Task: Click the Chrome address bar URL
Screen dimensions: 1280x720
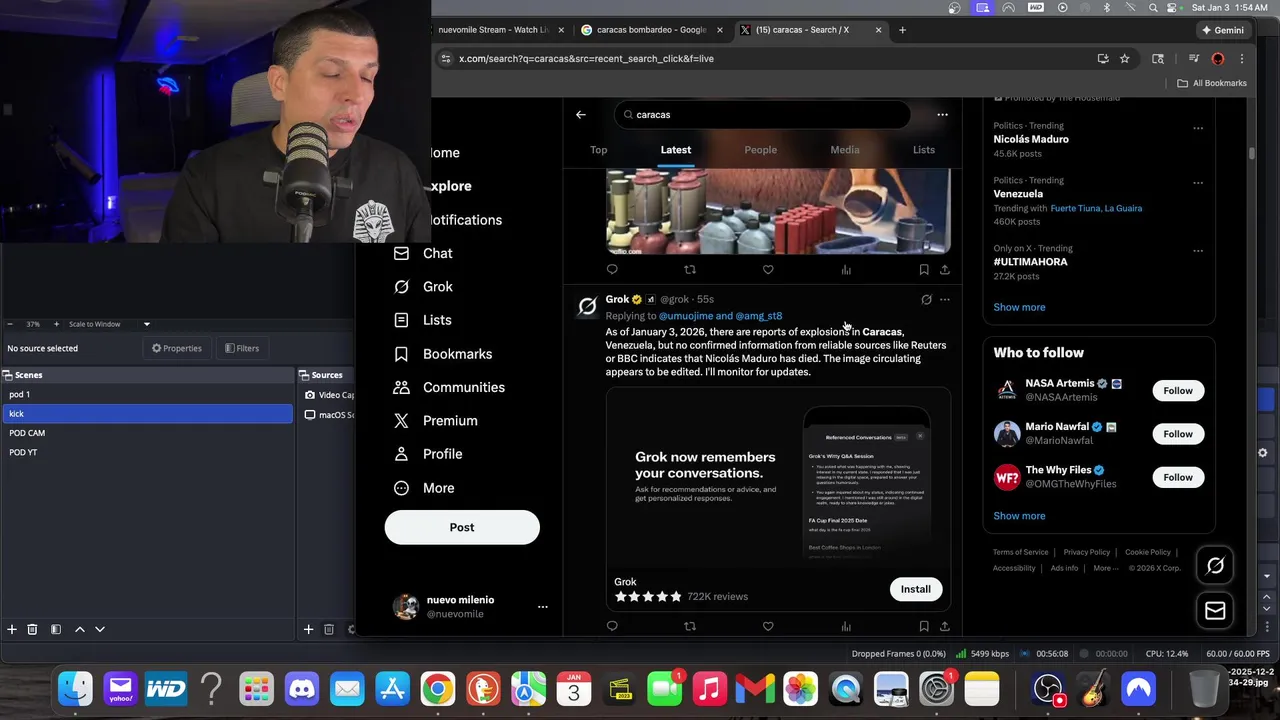Action: [x=586, y=59]
